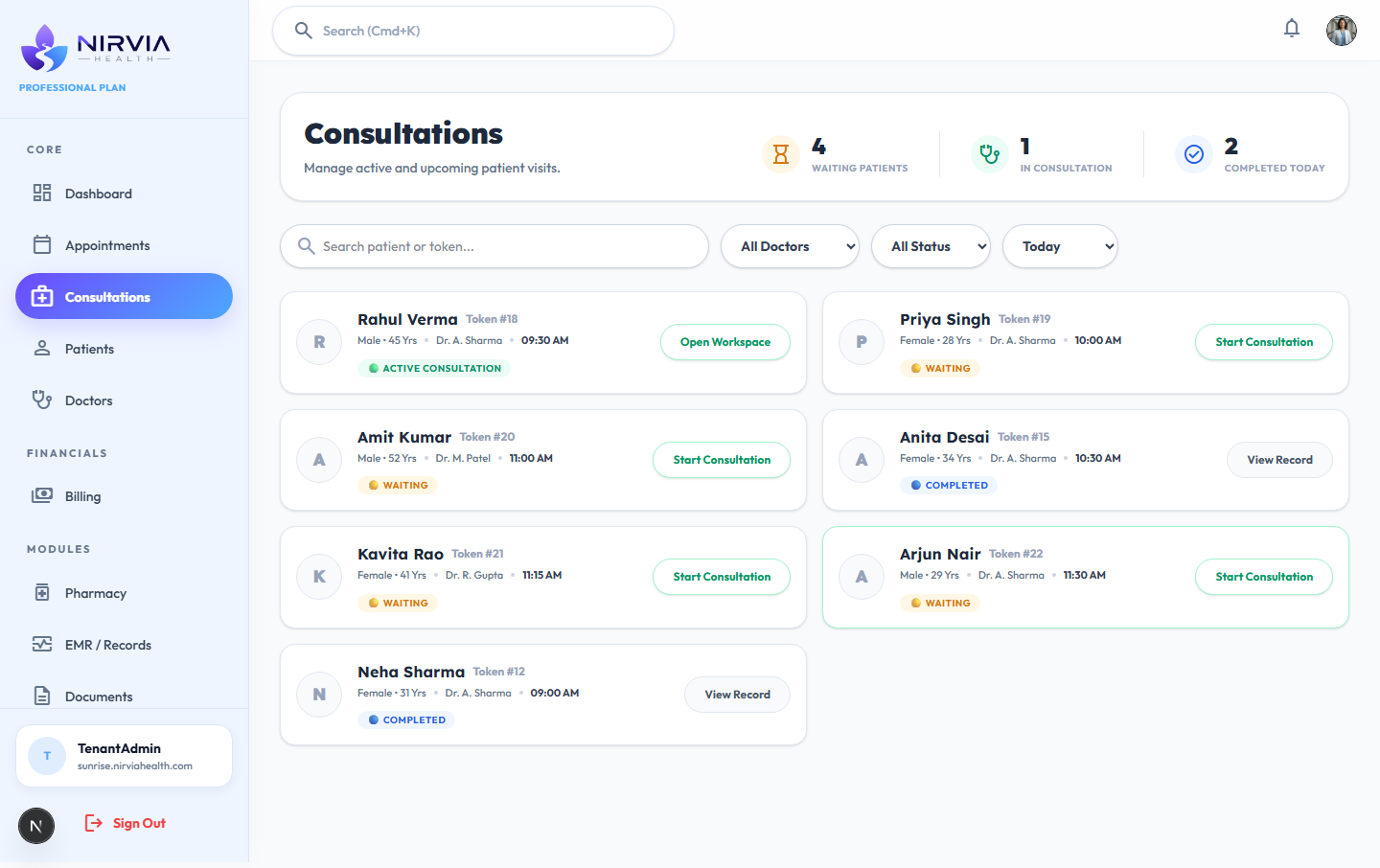The width and height of the screenshot is (1380, 868).
Task: Click Amit Kumar's A avatar
Action: [319, 460]
